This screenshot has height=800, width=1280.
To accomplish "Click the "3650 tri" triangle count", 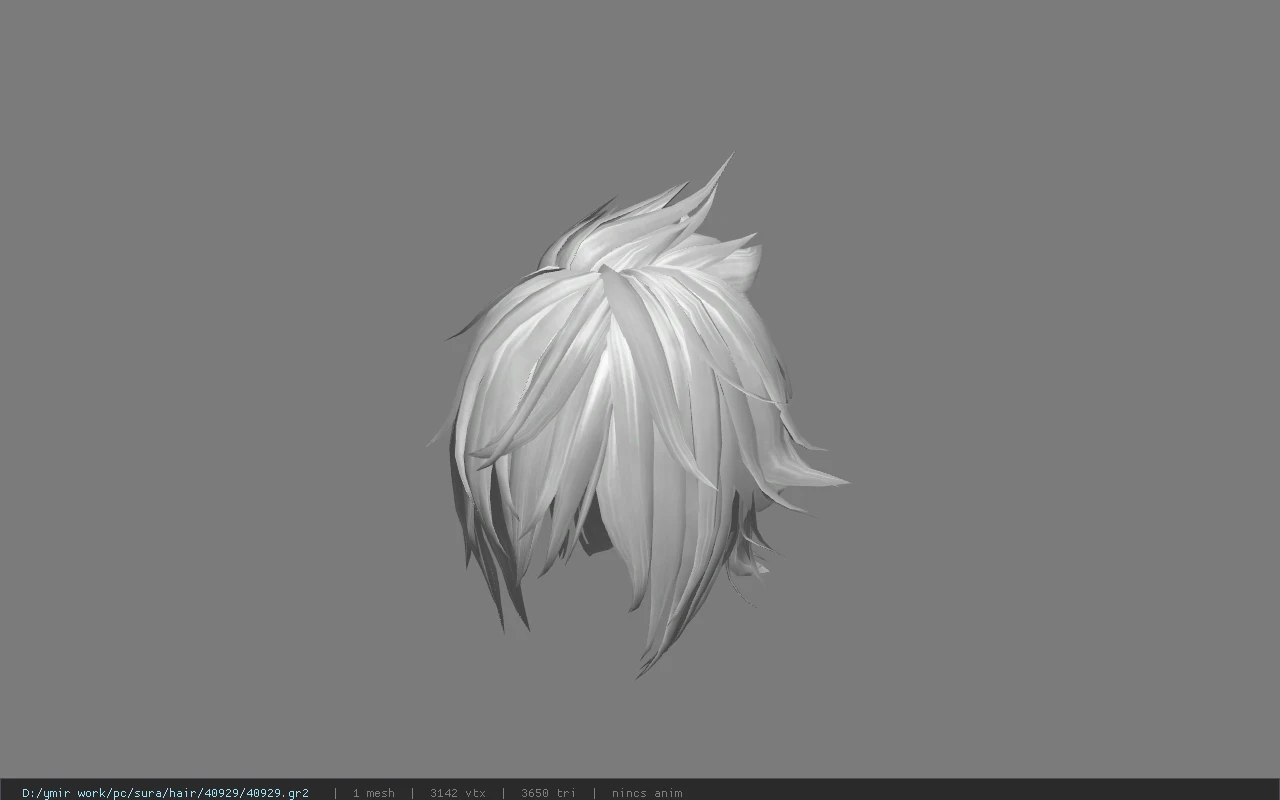I will (x=548, y=793).
